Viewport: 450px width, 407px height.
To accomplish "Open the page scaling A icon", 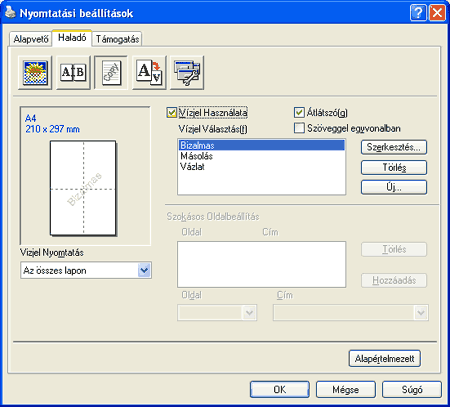I will 149,73.
